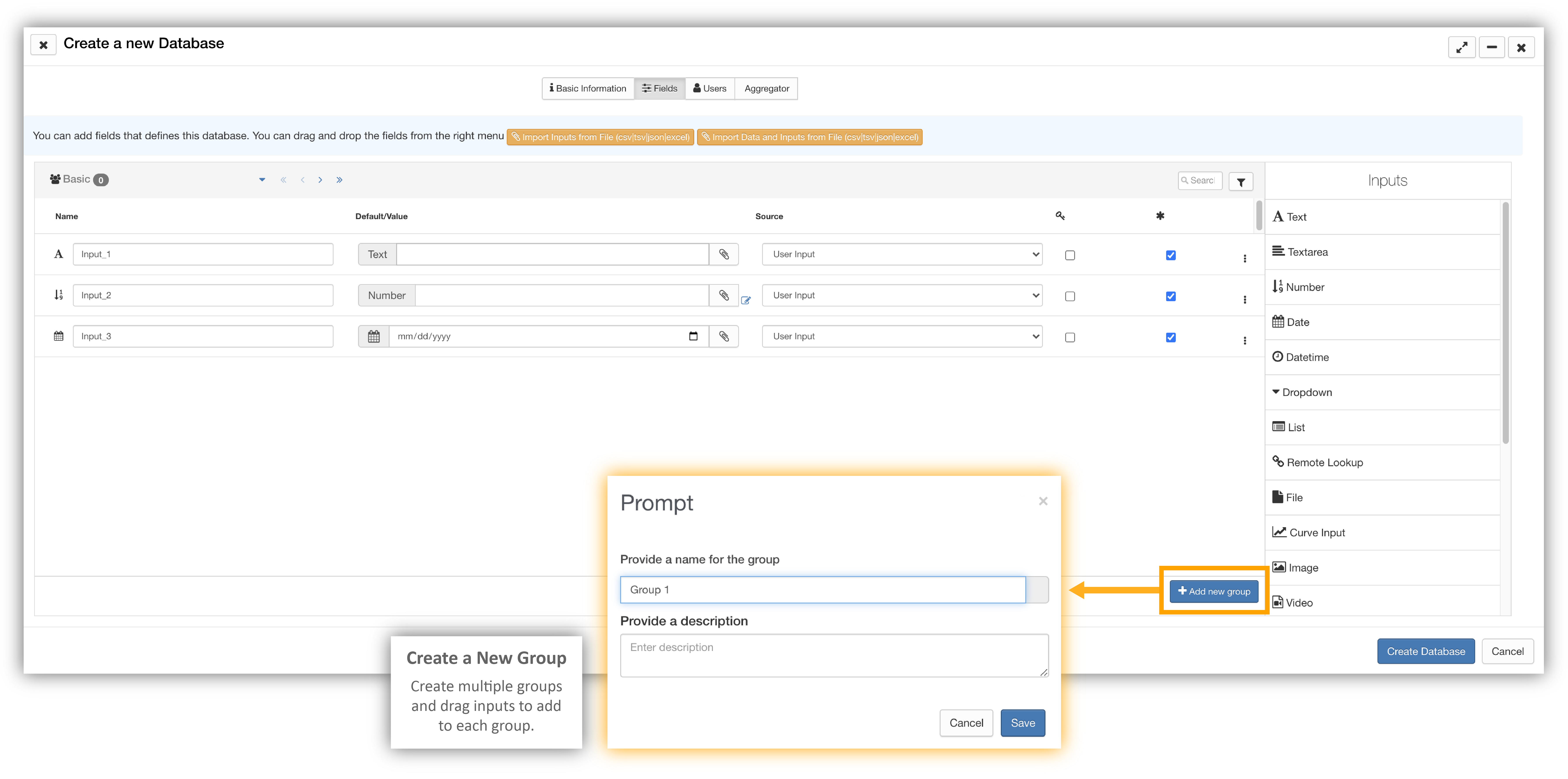Open the three-dot menu for Input_1
Image resolution: width=1568 pixels, height=779 pixels.
pos(1245,259)
